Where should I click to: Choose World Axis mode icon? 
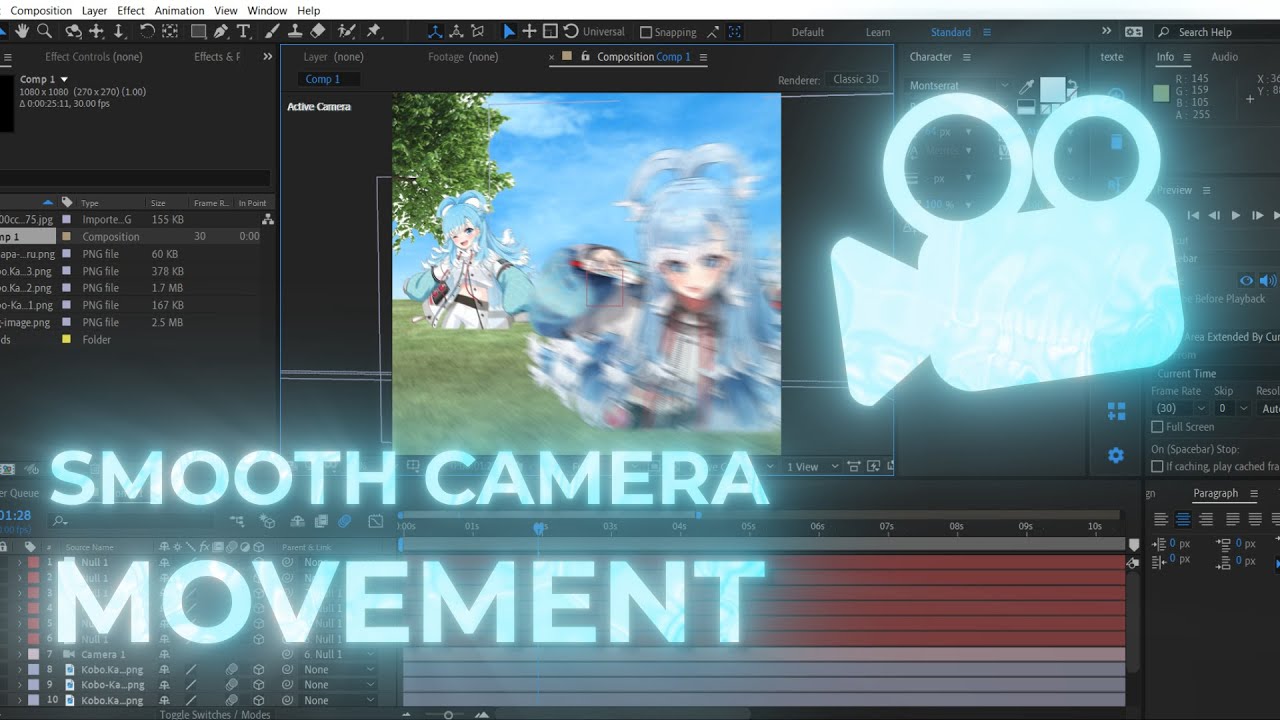pos(457,32)
